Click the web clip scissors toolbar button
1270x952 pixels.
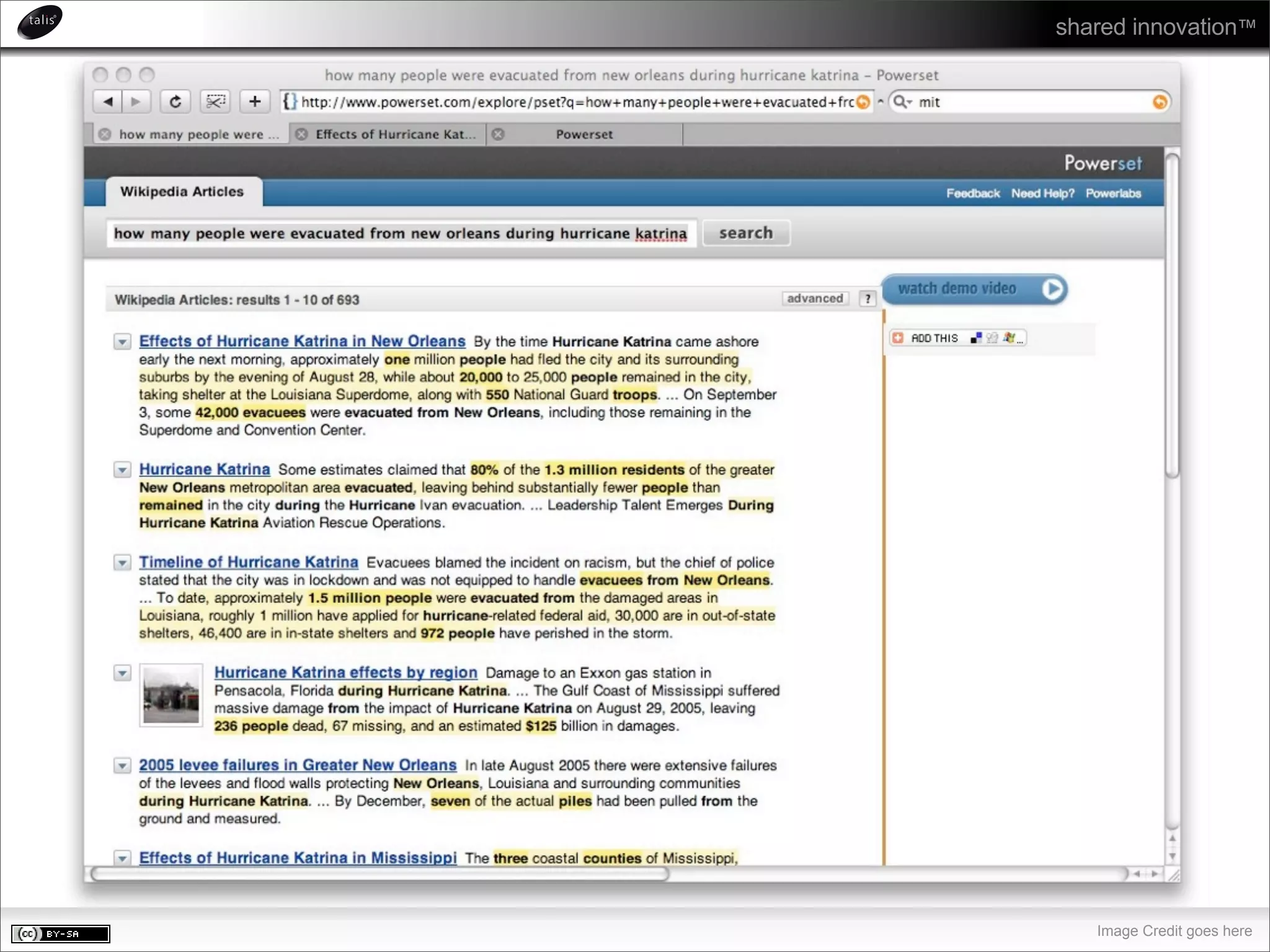[x=215, y=102]
